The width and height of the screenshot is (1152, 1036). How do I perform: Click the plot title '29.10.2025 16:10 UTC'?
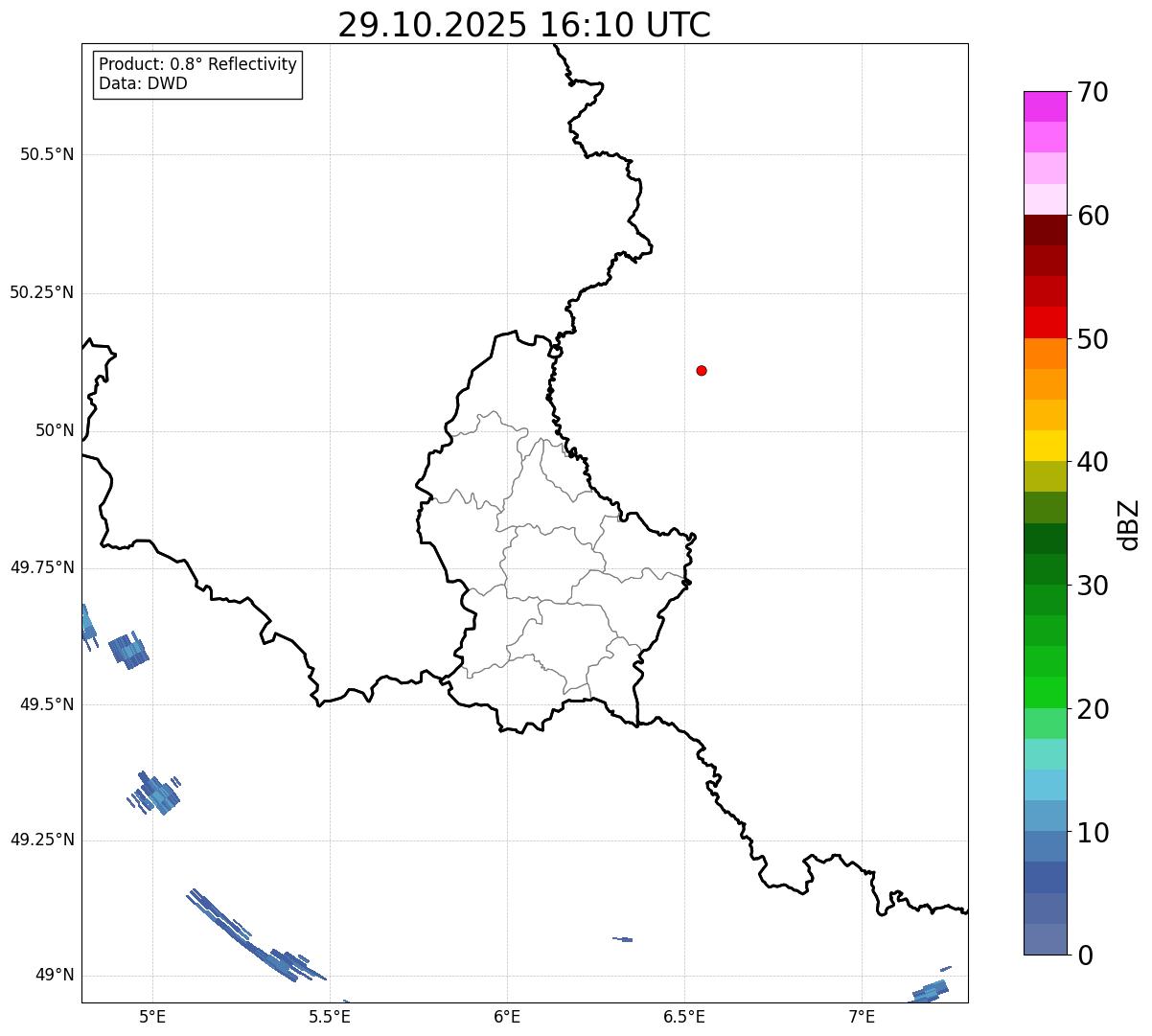point(524,25)
